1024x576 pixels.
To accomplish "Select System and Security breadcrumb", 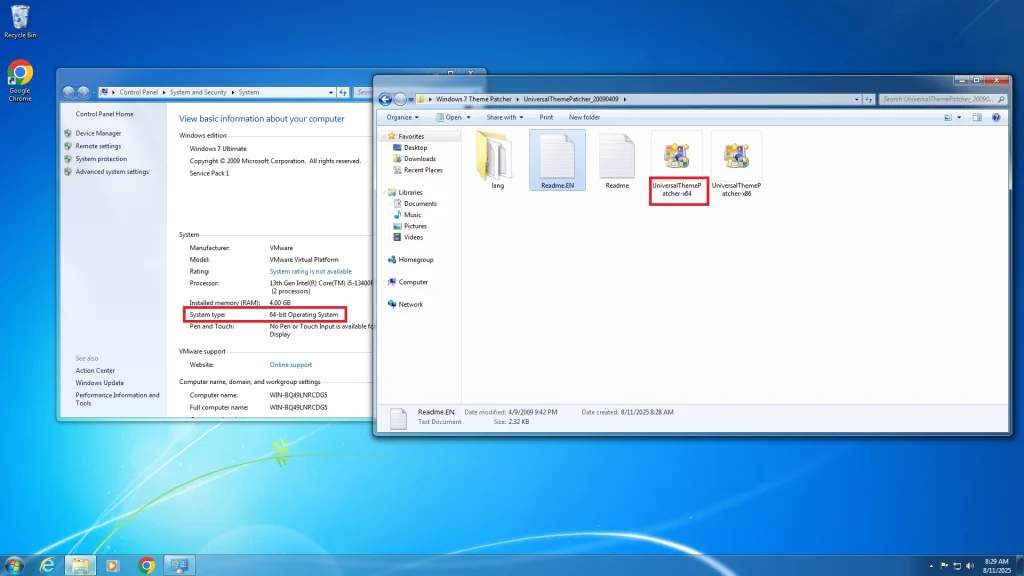I will tap(198, 92).
